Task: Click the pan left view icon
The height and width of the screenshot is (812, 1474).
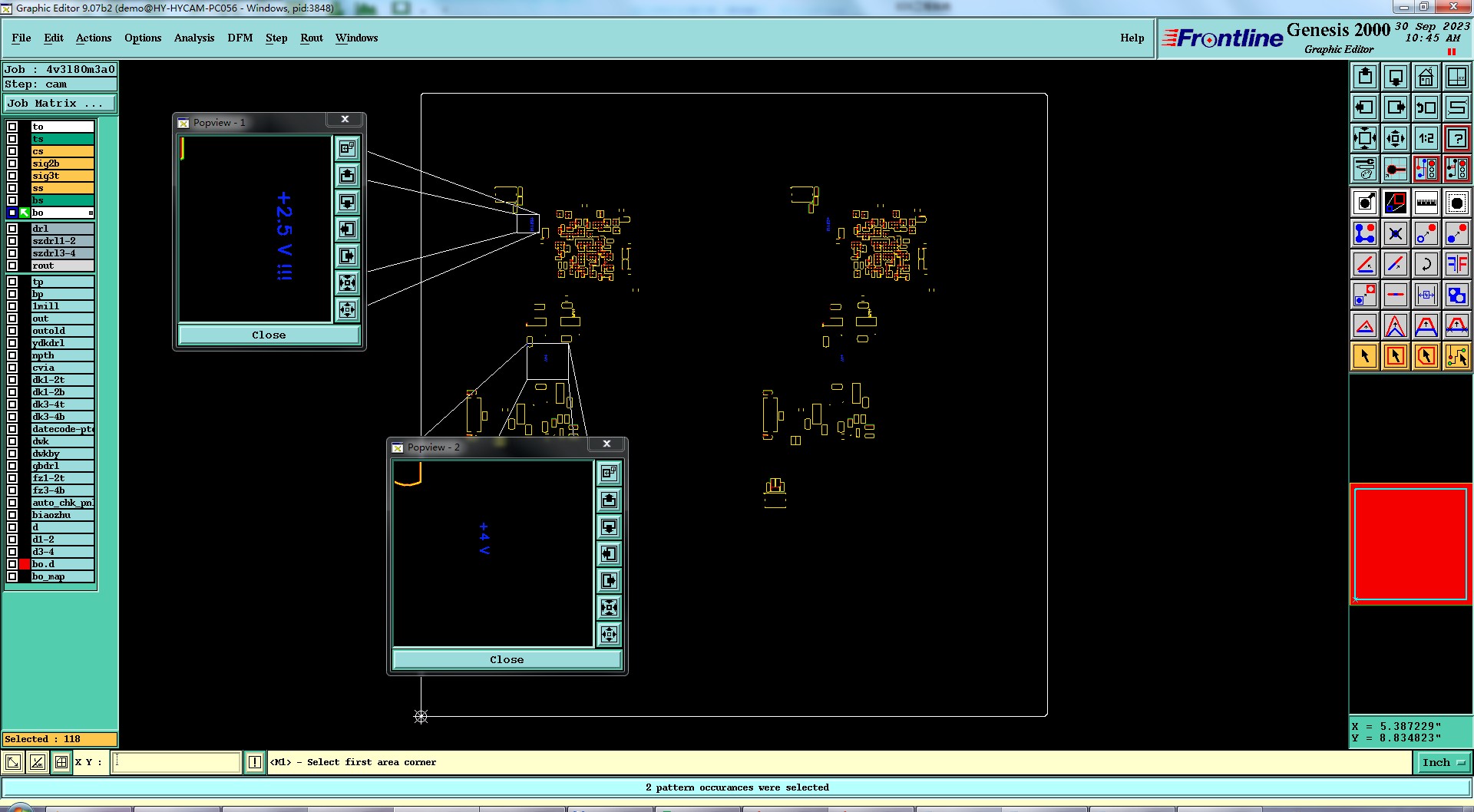Action: click(x=1365, y=107)
